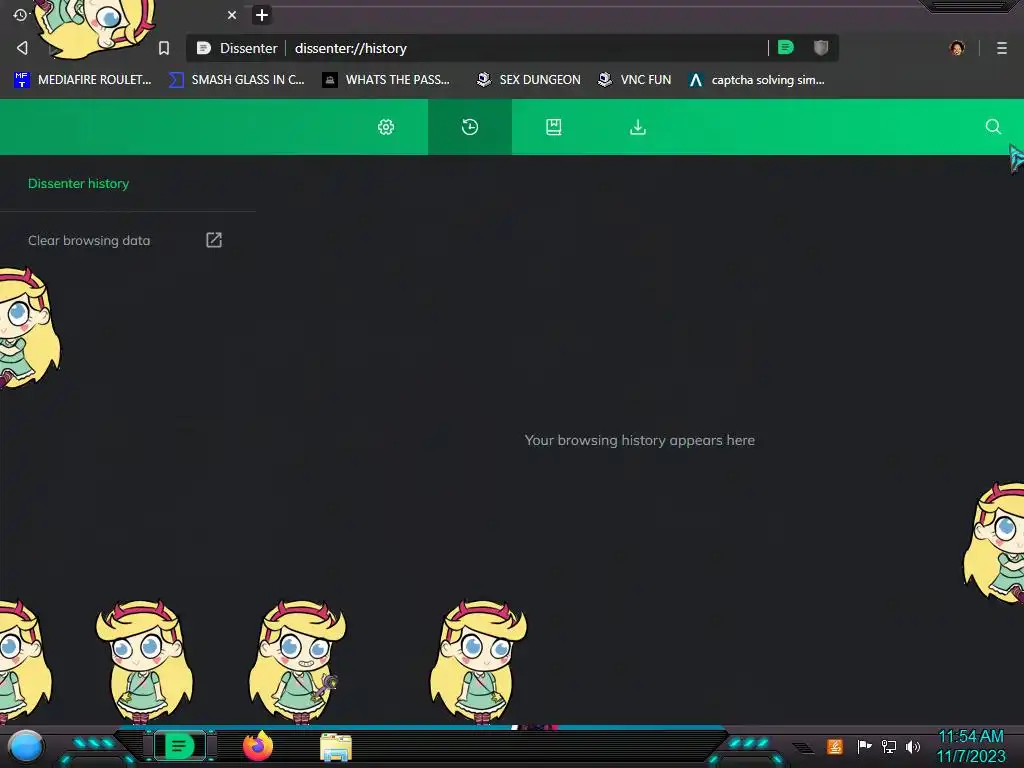Click the Dissenter taskbar icon
The height and width of the screenshot is (768, 1024).
180,746
